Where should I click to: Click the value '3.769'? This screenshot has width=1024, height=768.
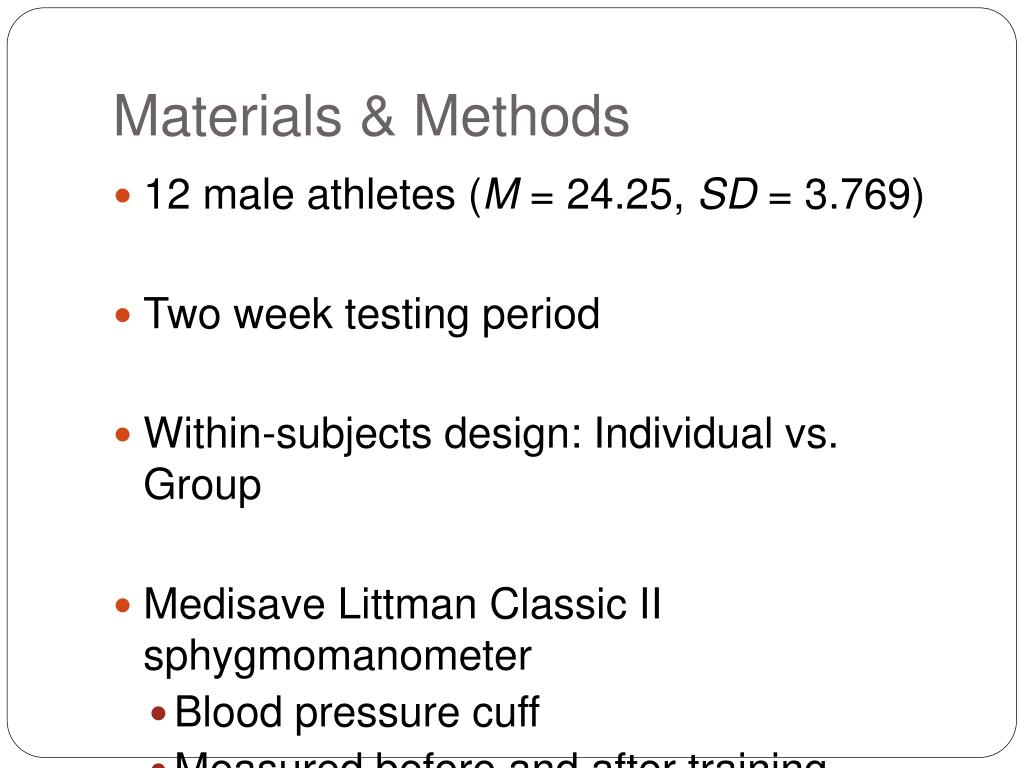857,195
